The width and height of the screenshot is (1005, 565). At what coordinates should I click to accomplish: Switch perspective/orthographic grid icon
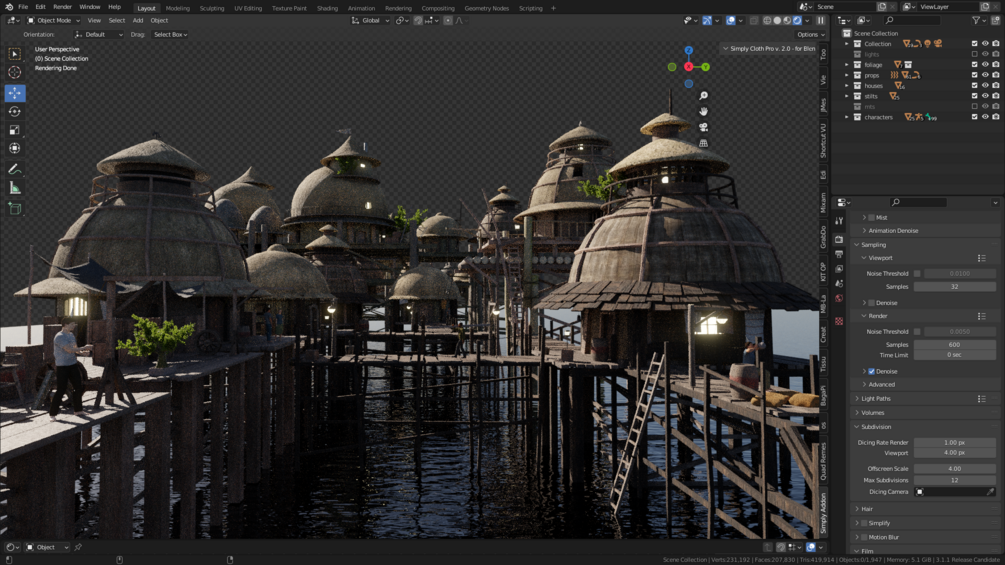703,143
